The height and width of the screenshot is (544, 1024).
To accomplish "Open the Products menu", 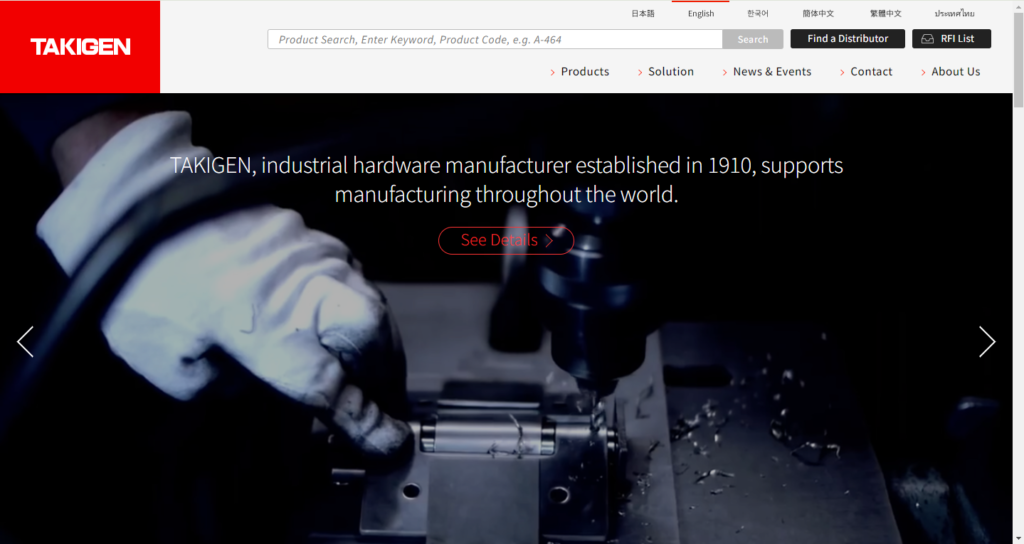I will (584, 72).
